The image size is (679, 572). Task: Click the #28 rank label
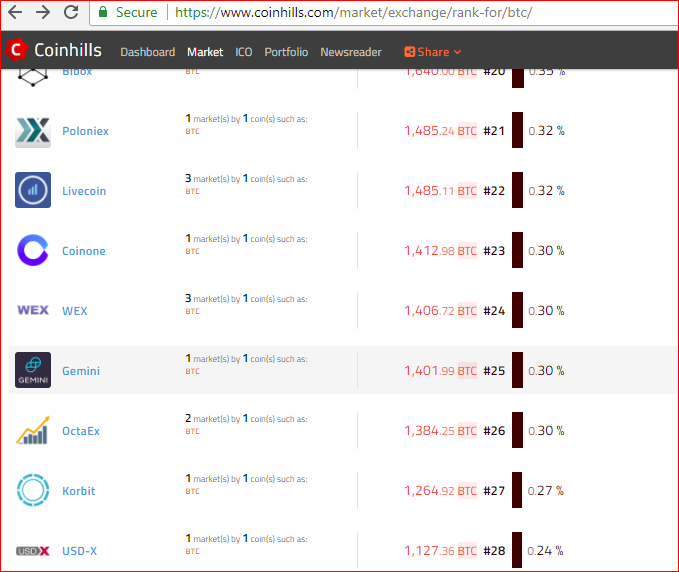tap(494, 550)
